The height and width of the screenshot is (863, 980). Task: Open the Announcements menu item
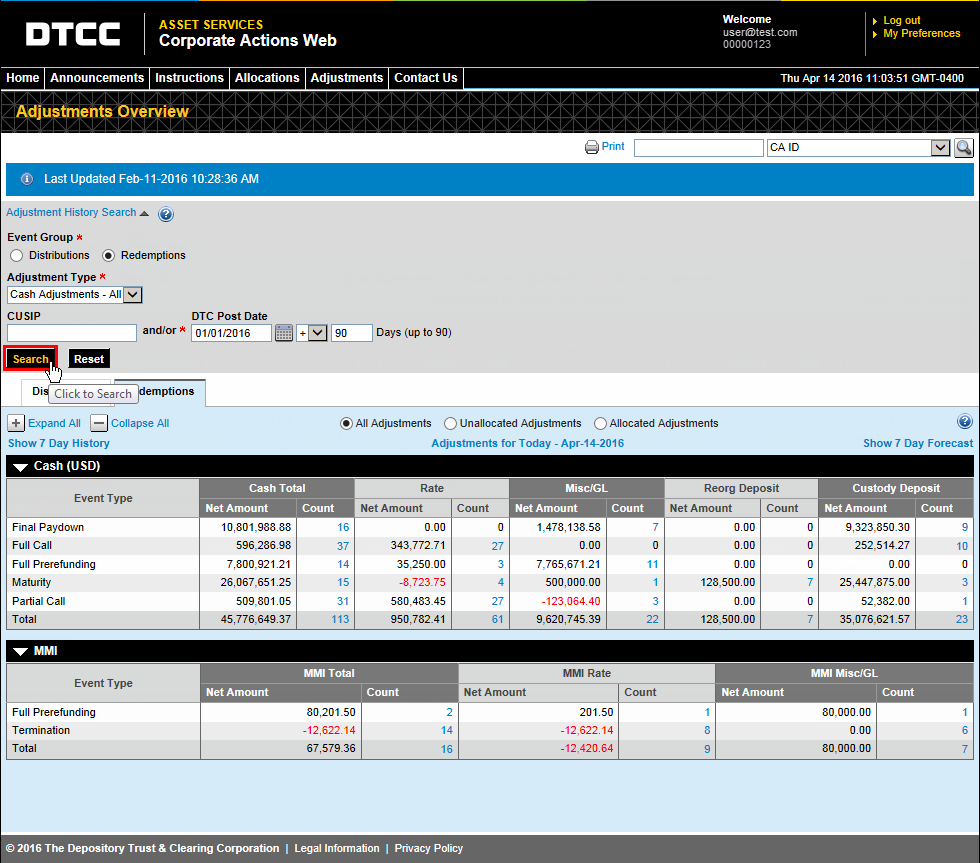click(97, 78)
